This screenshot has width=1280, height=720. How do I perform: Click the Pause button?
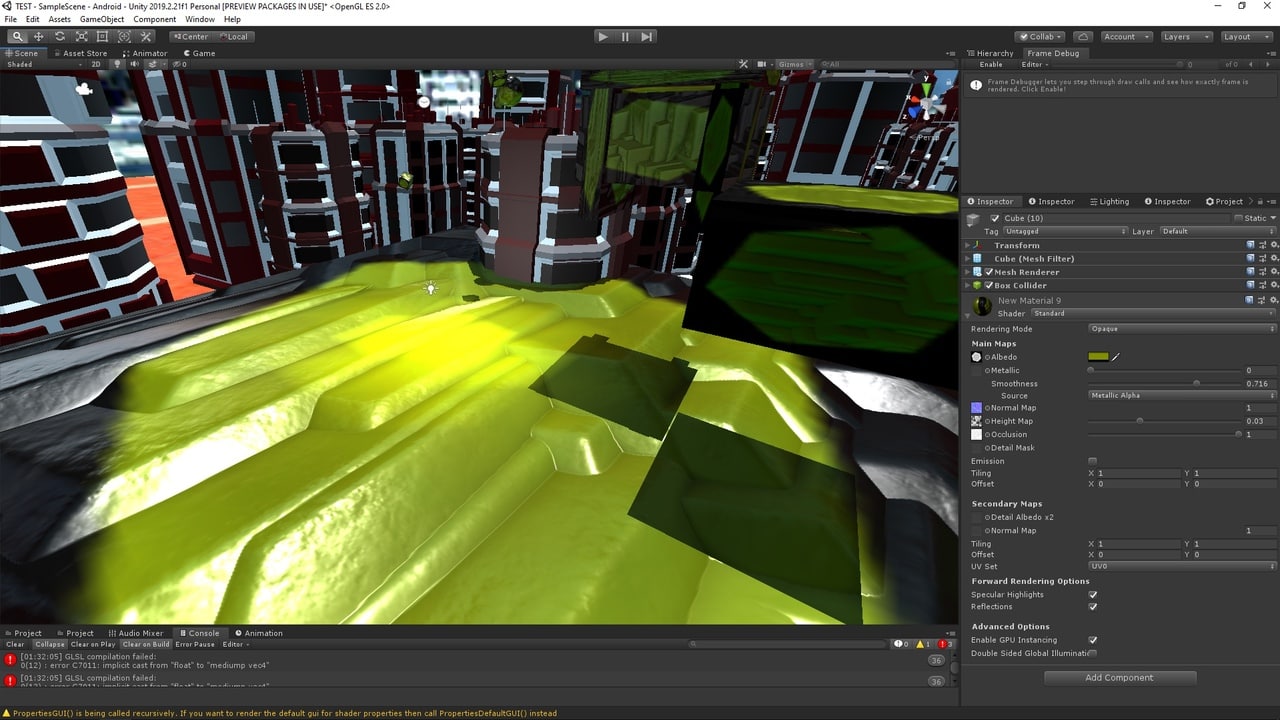[625, 36]
